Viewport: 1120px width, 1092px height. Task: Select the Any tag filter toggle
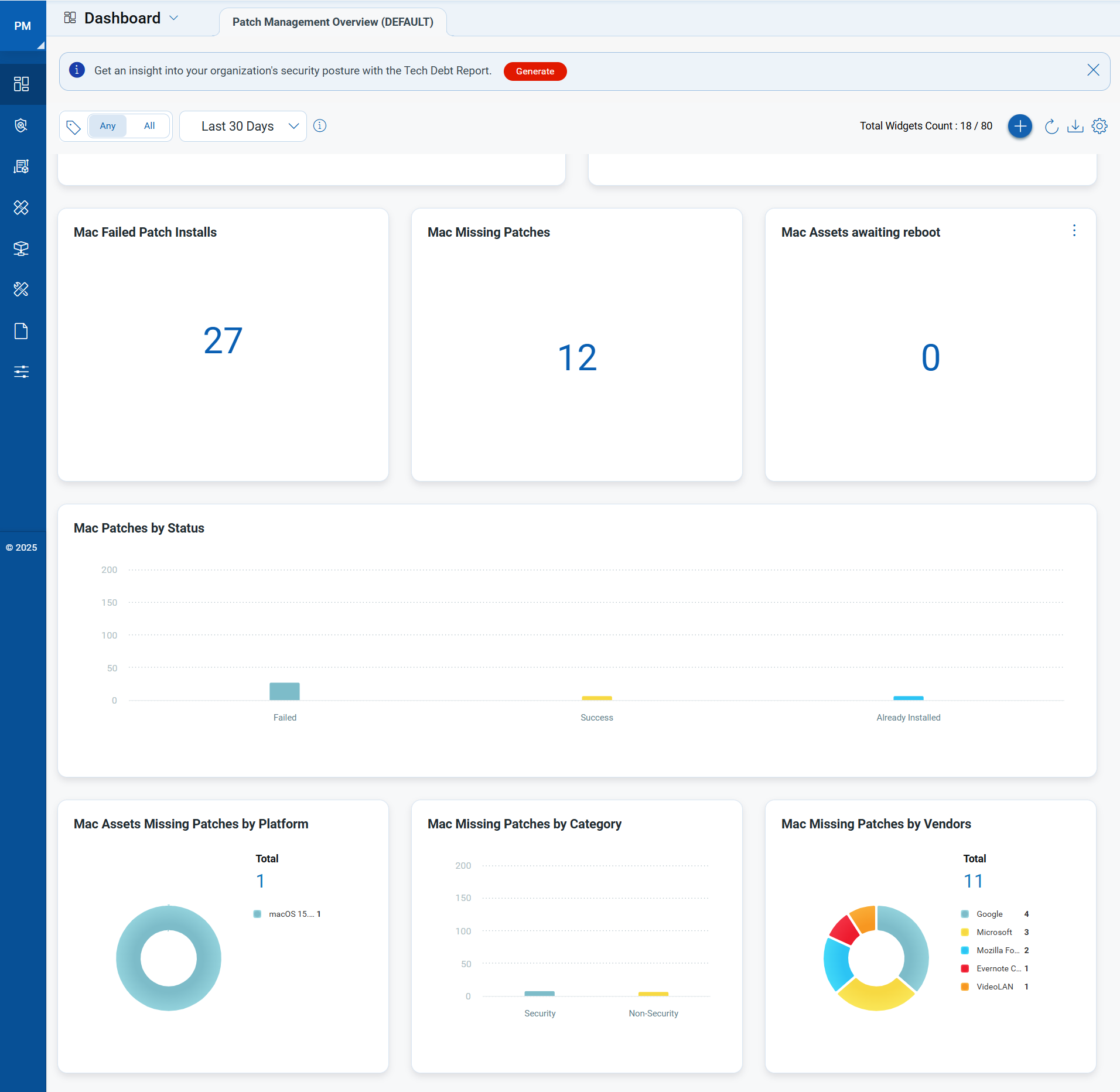click(x=108, y=126)
